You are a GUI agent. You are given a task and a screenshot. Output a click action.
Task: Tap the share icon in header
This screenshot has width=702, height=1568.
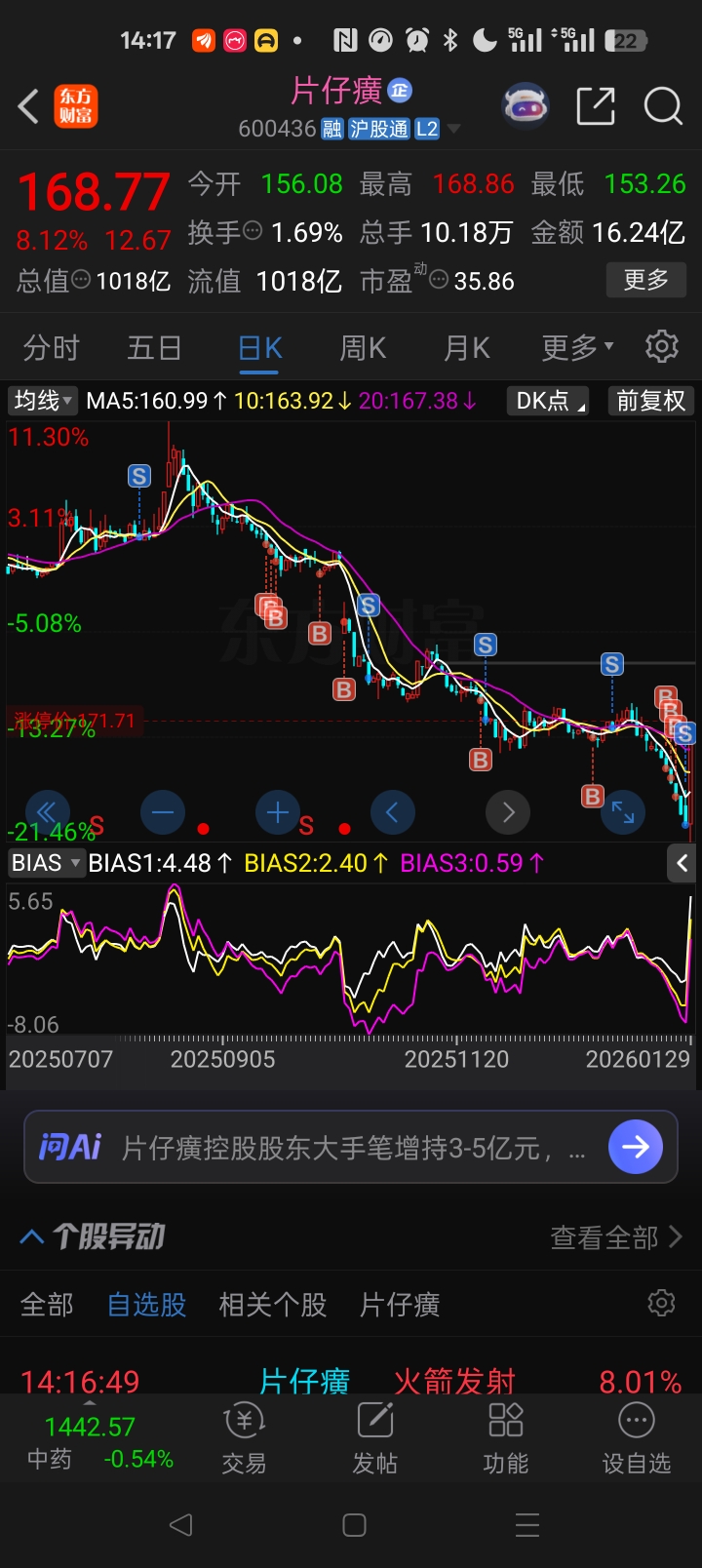[596, 106]
